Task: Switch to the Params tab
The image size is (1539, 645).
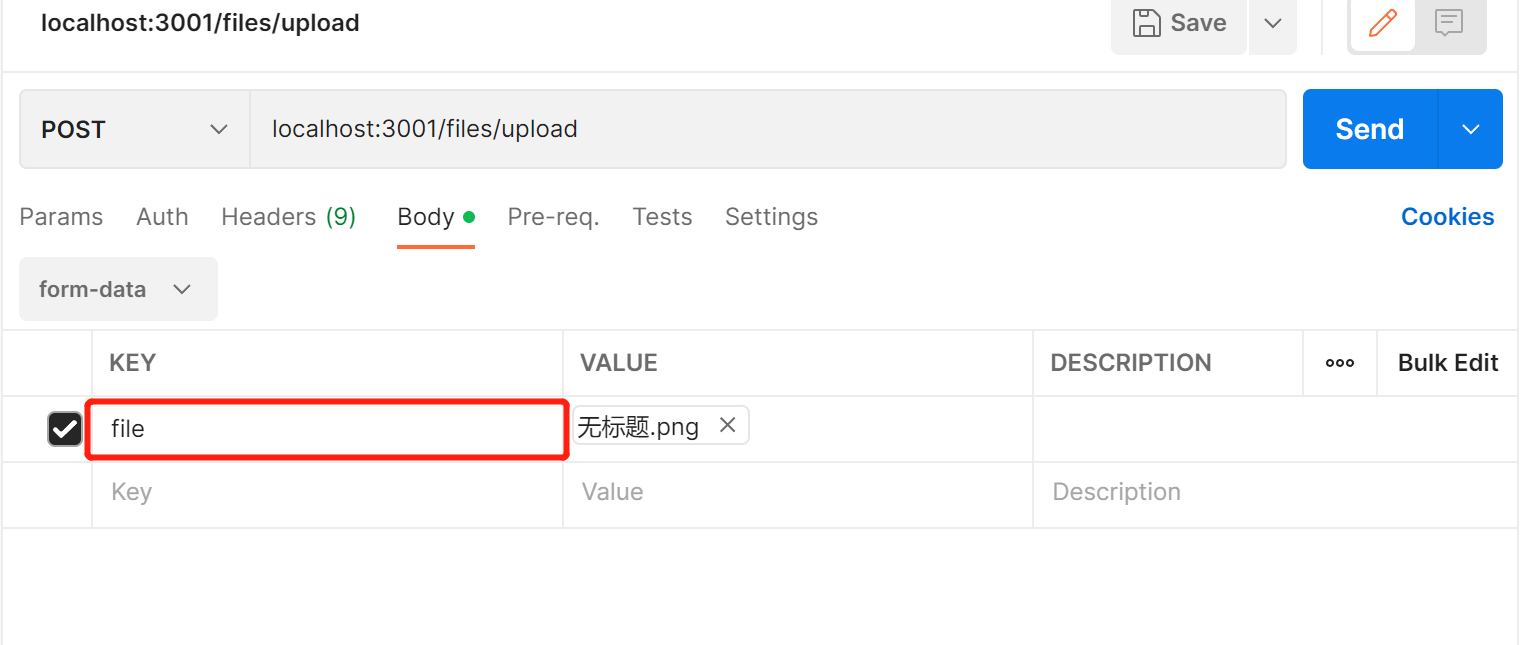Action: click(x=61, y=217)
